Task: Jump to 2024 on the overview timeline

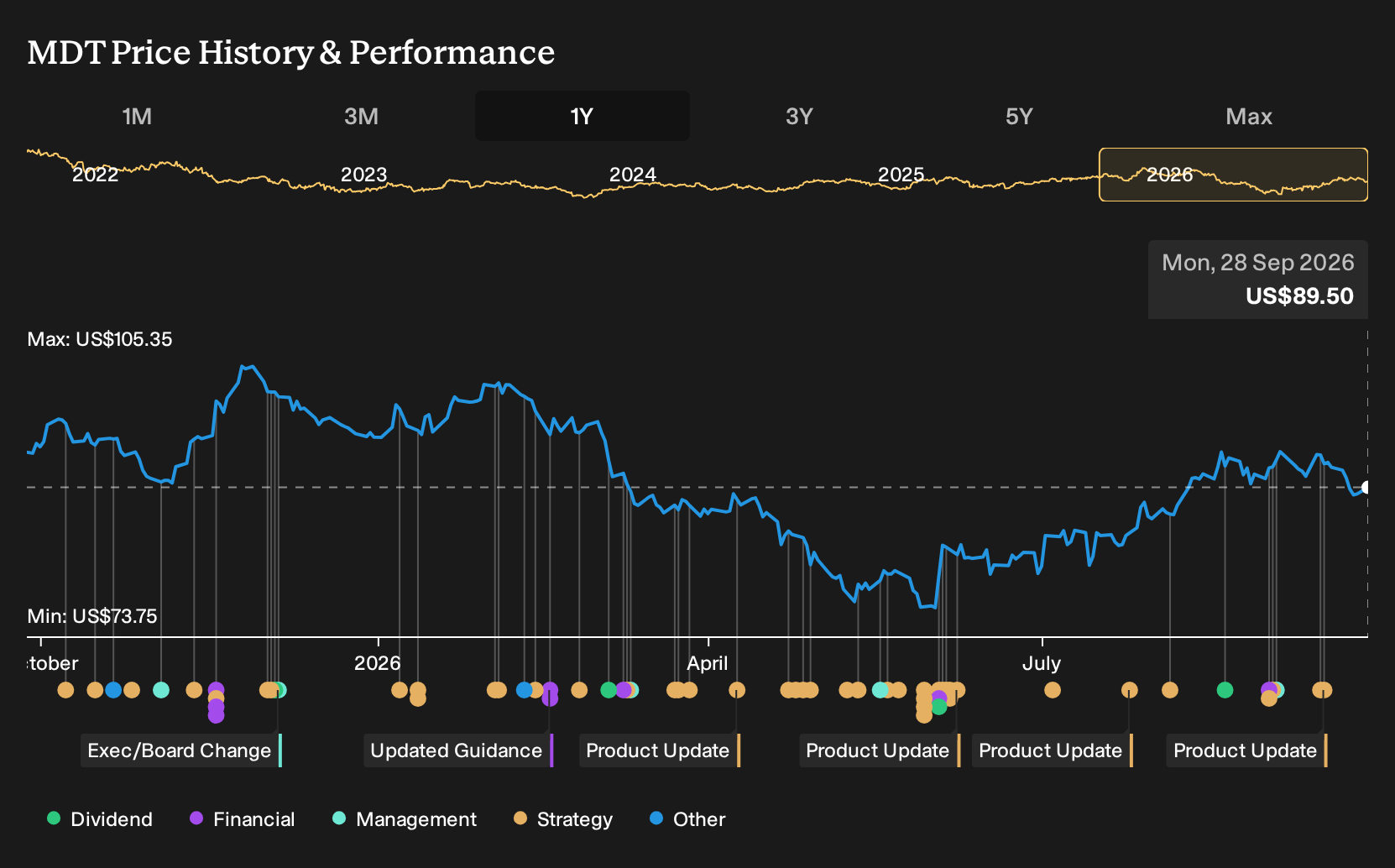Action: point(632,175)
